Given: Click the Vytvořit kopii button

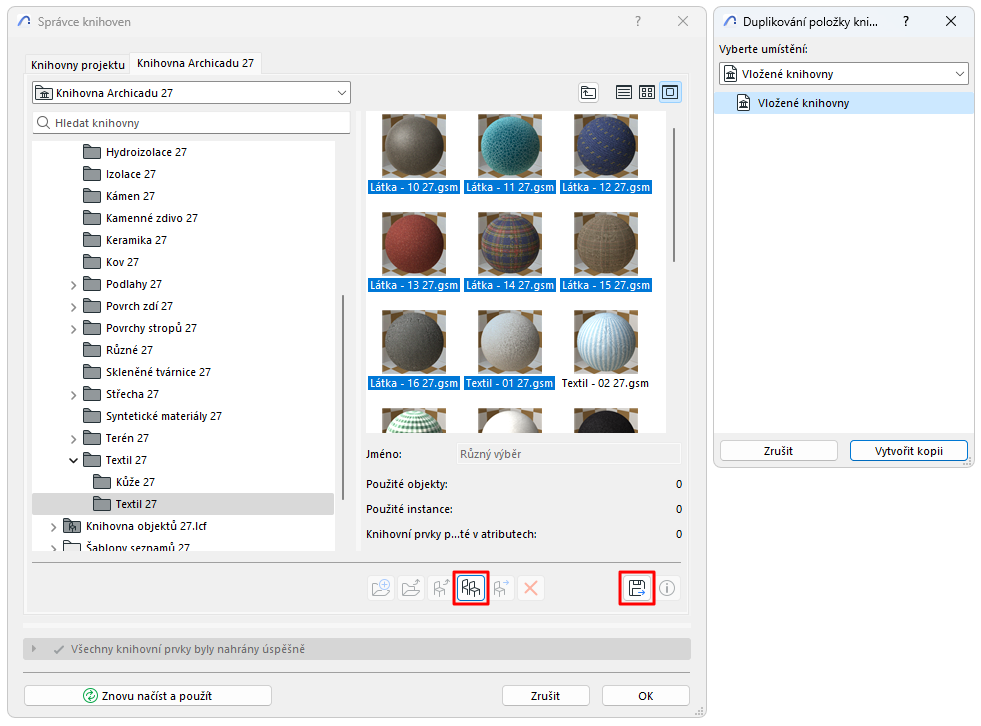Looking at the screenshot, I should click(x=908, y=451).
